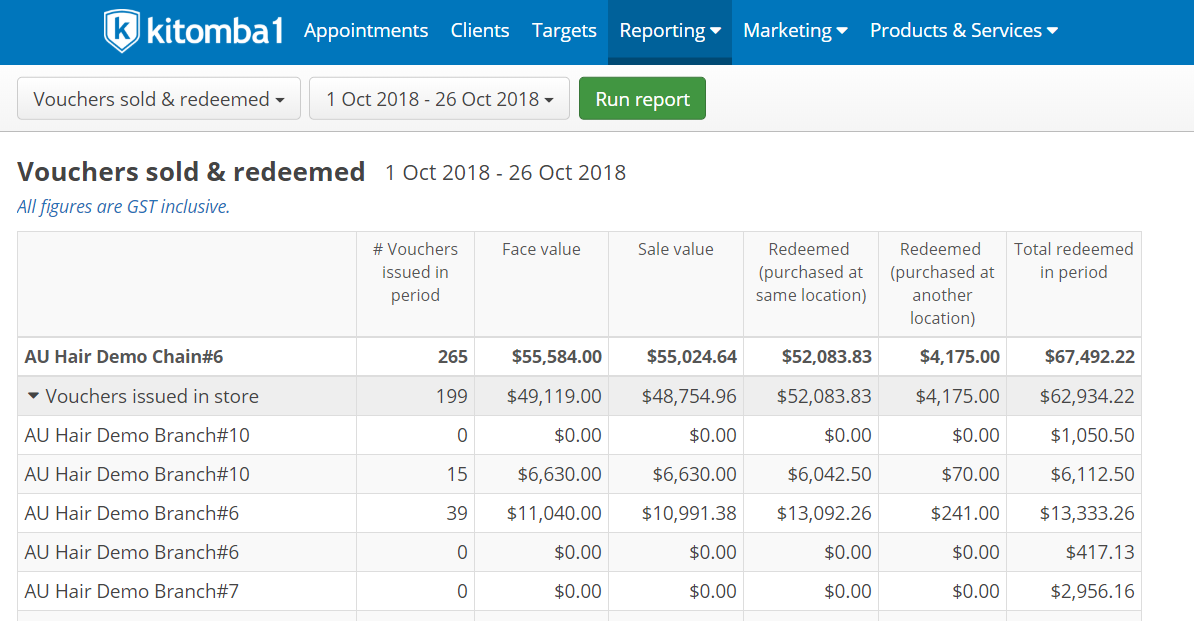Run the report with the green button
The width and height of the screenshot is (1194, 621).
(x=642, y=99)
